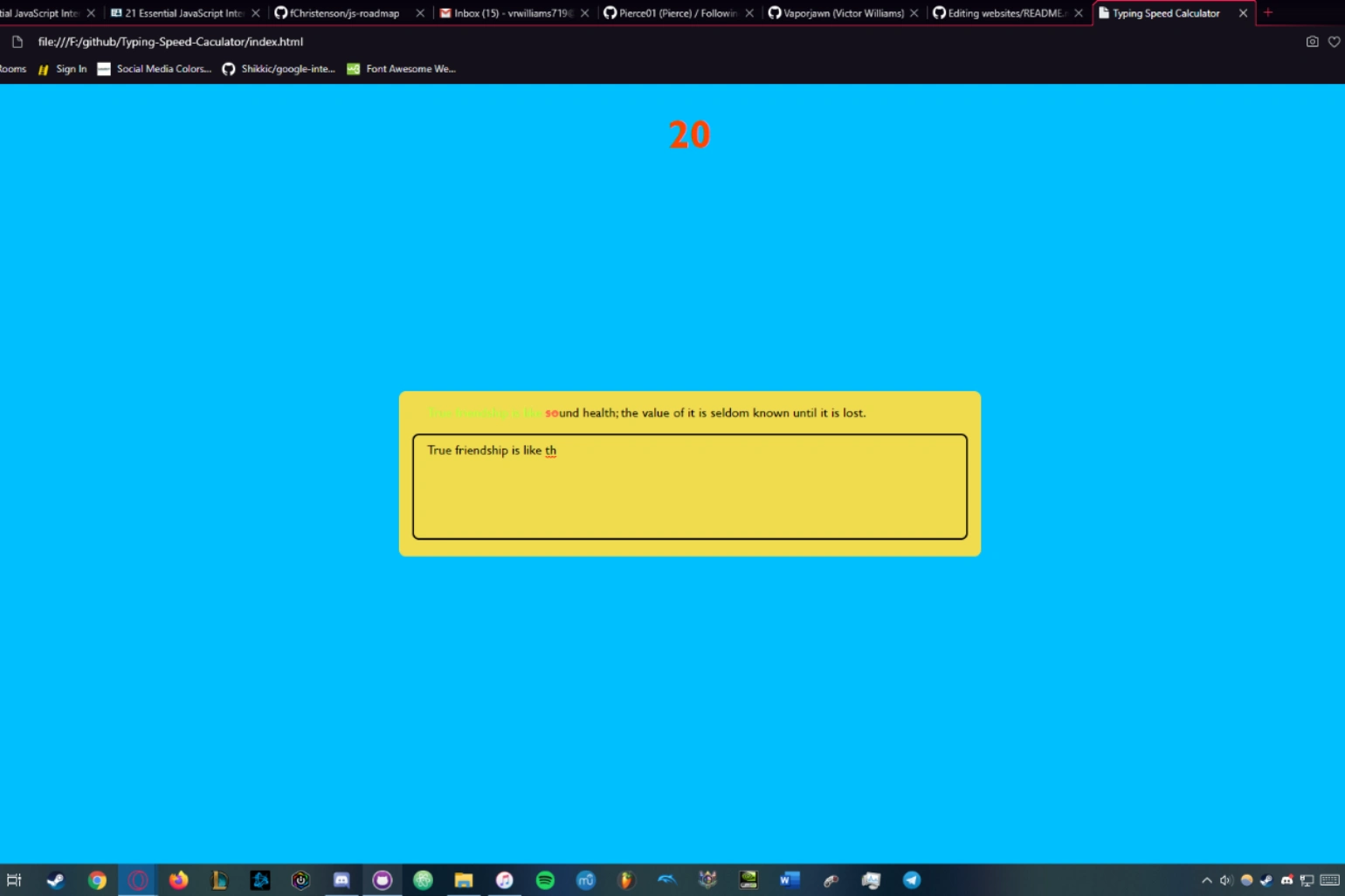This screenshot has width=1345, height=896.
Task: Click the Opera GX taskbar icon
Action: click(x=138, y=880)
